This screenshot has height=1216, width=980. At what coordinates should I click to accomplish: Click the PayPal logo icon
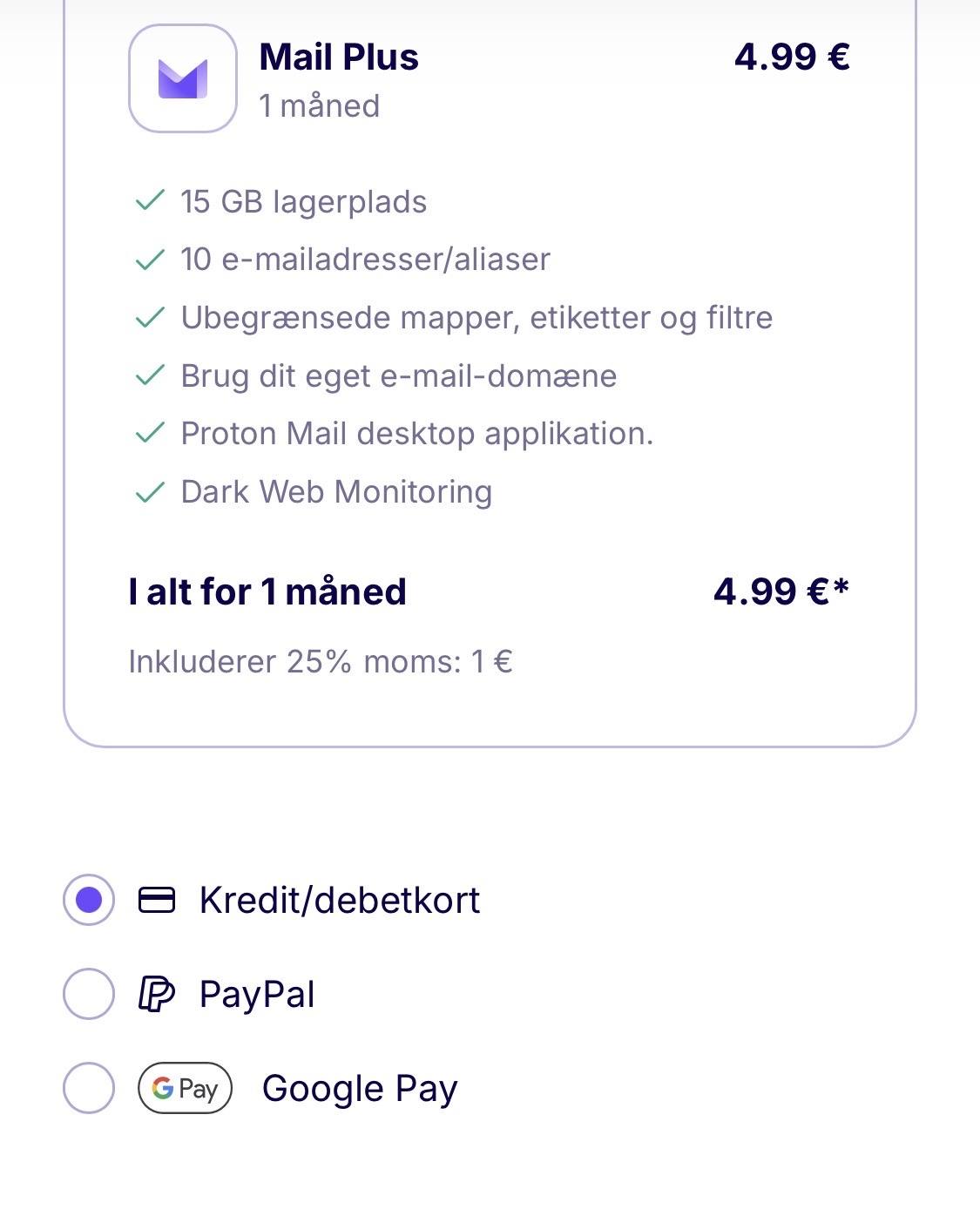[x=157, y=994]
